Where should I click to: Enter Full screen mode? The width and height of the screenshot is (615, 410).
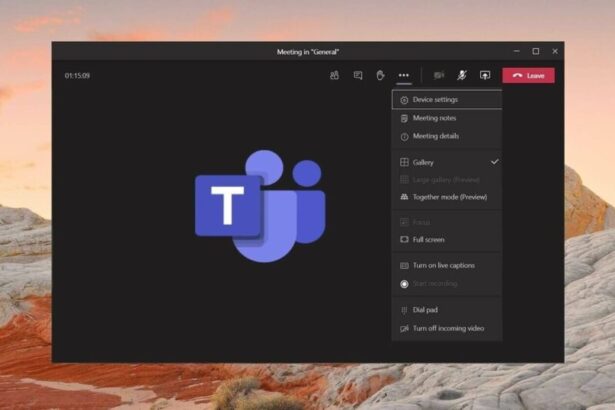tap(447, 239)
